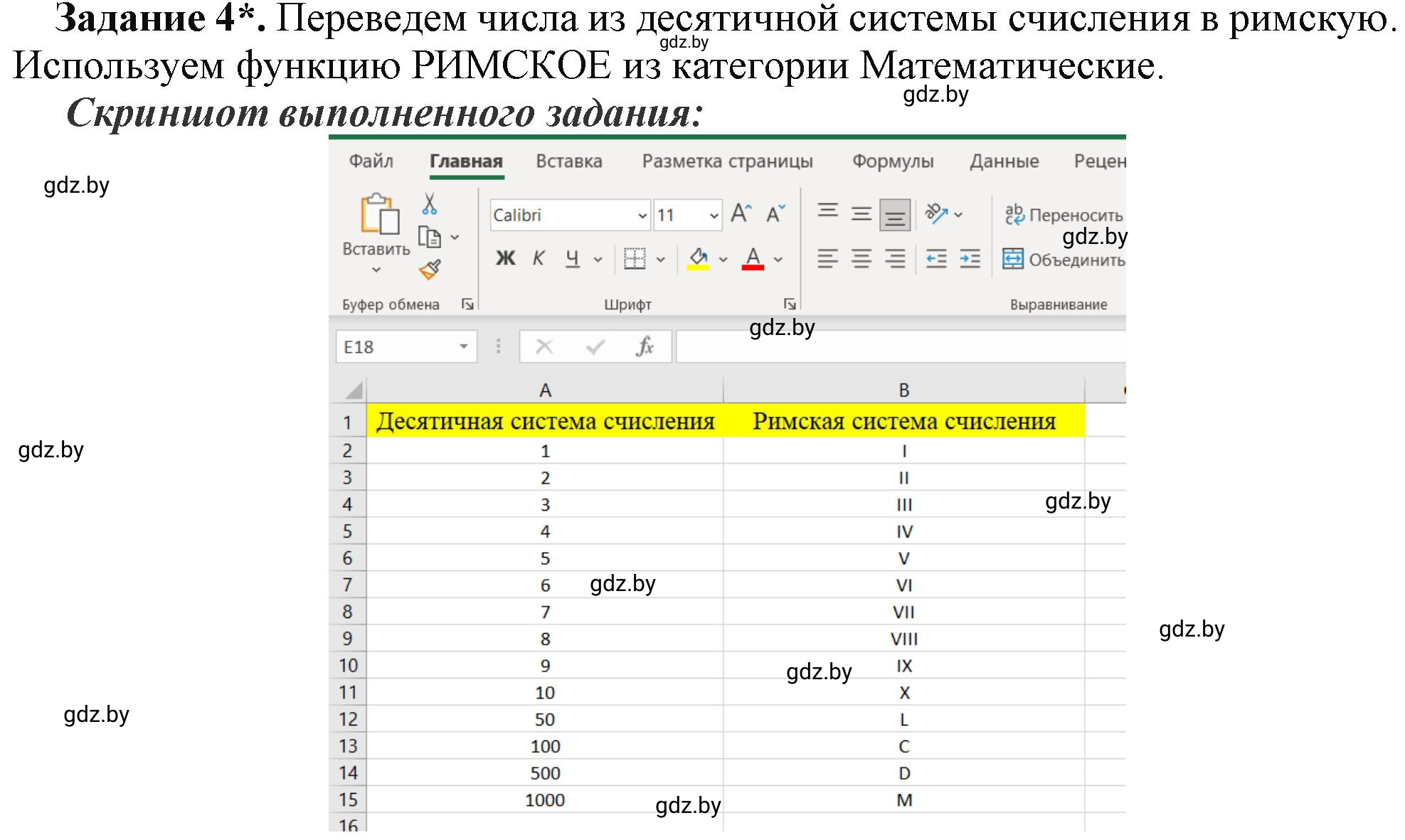
Task: Select cell Римская система счисления
Action: point(904,421)
